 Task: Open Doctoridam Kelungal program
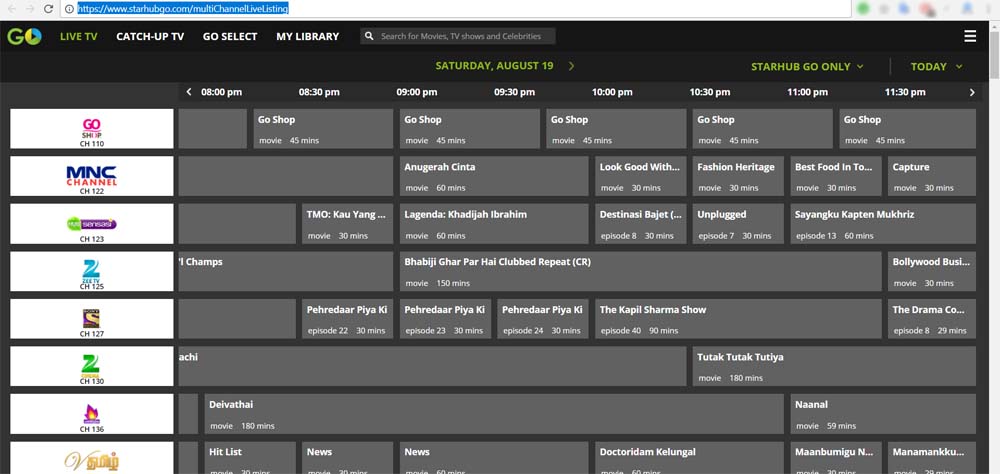[690, 458]
